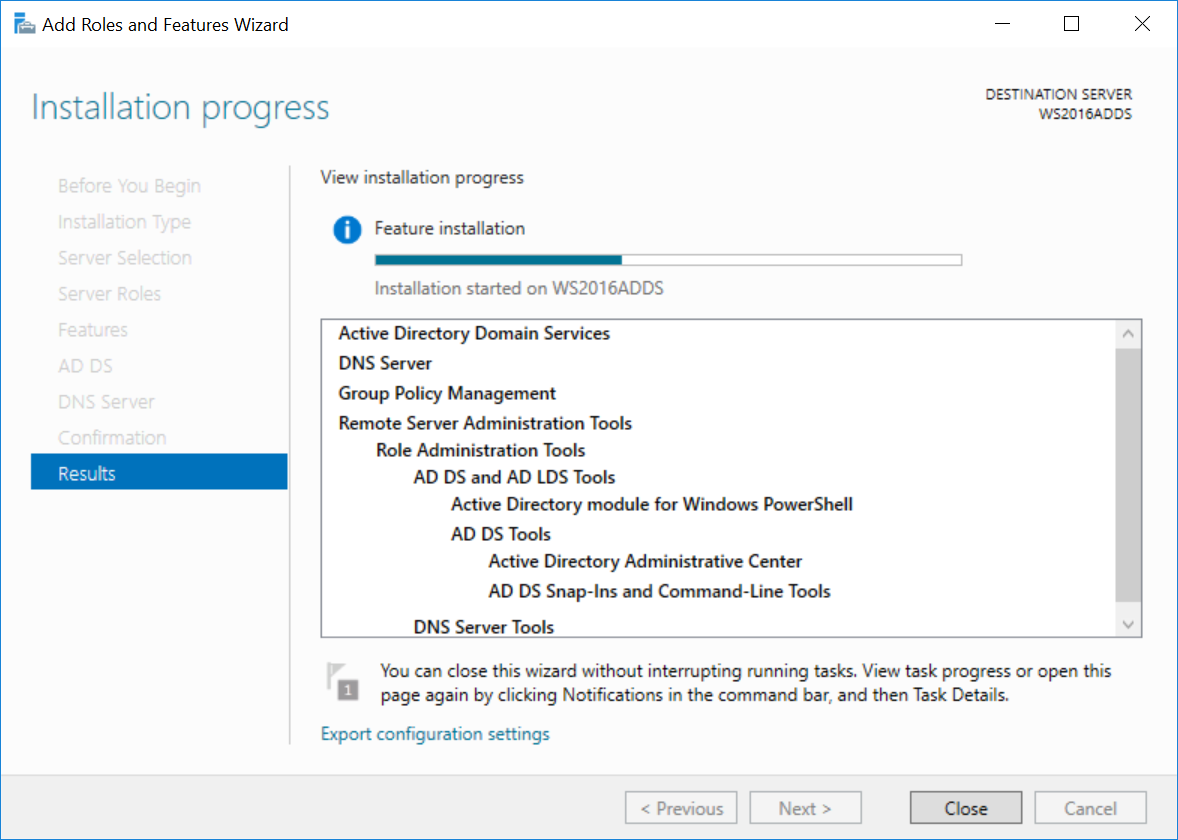
Task: Open the Export configuration settings link
Action: tap(435, 734)
